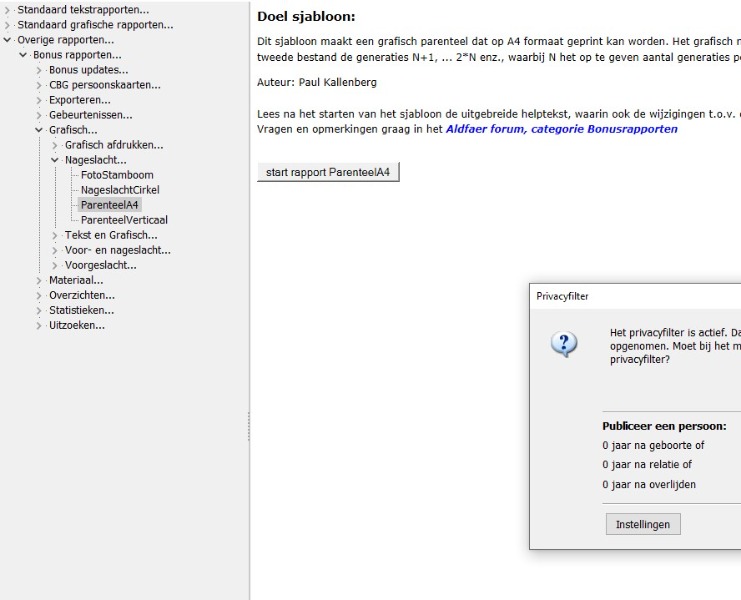Image resolution: width=741 pixels, height=600 pixels.
Task: Click the vertical splitter between panels
Action: 249,425
